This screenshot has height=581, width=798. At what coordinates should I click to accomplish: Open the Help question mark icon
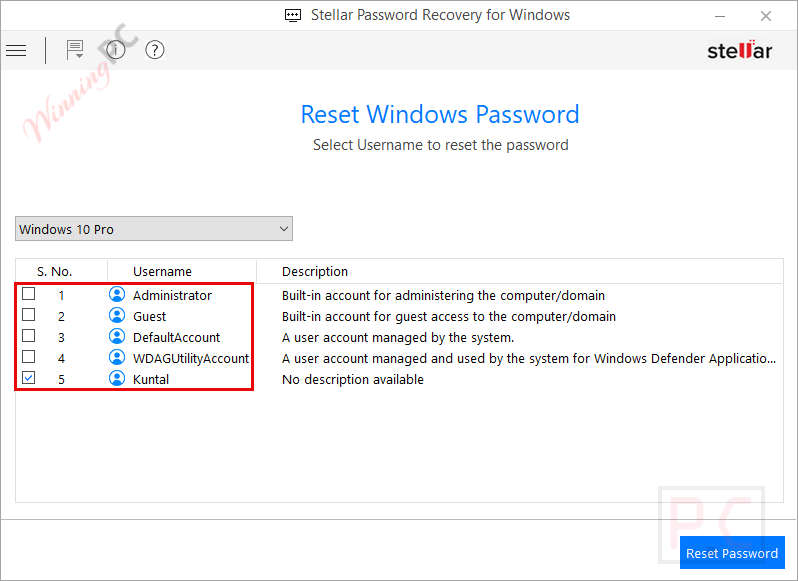(155, 50)
